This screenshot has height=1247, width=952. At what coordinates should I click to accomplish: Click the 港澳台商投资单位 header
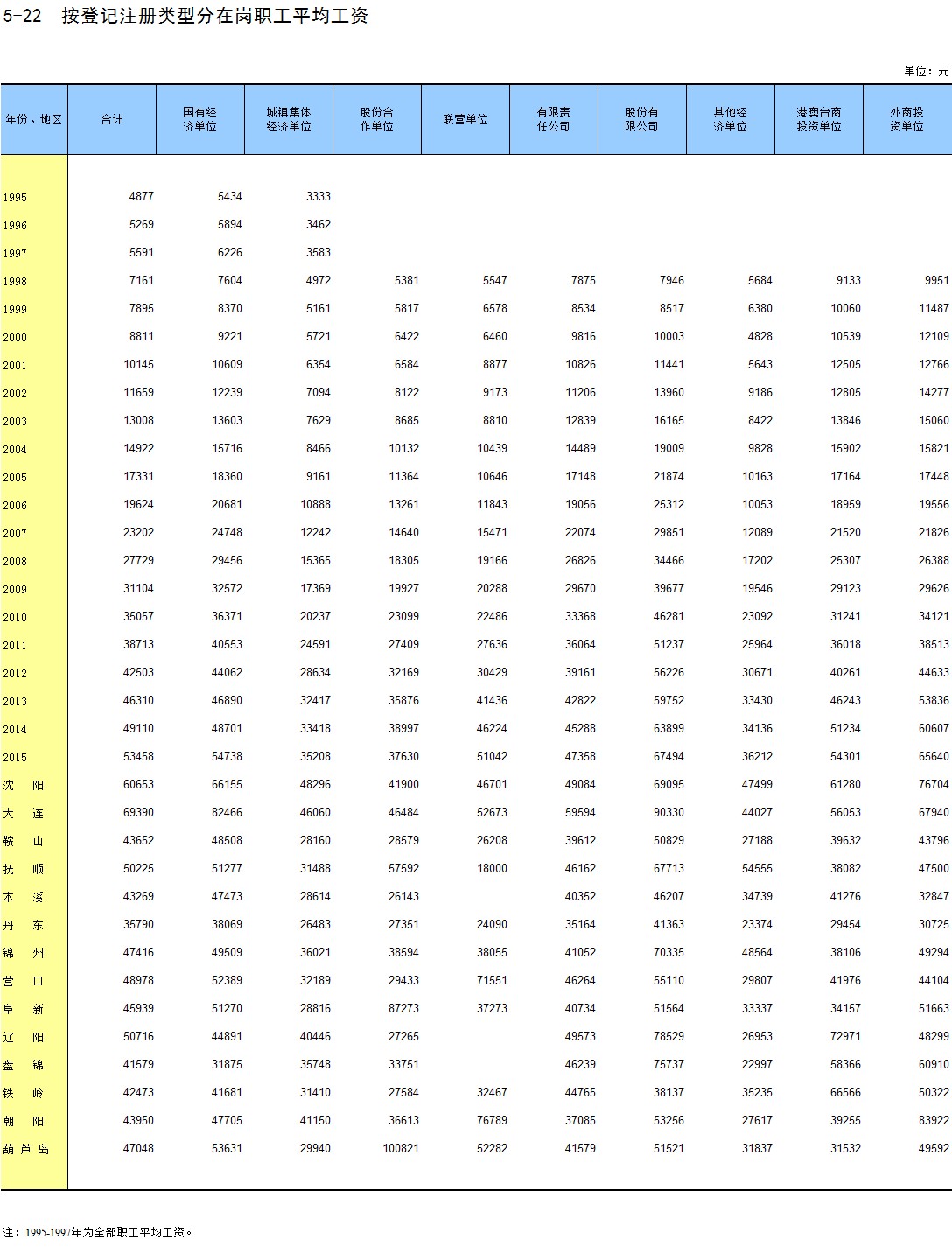[x=819, y=120]
